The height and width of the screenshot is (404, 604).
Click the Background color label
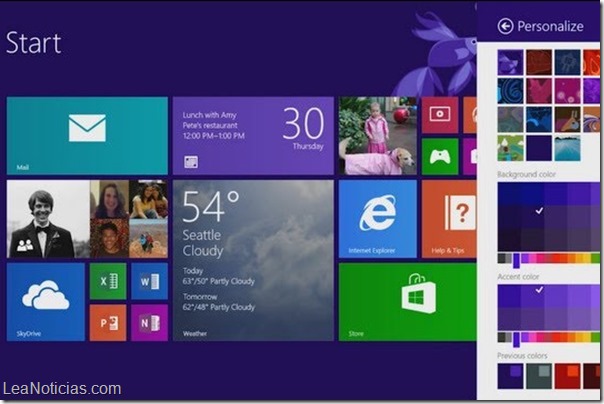[x=526, y=174]
